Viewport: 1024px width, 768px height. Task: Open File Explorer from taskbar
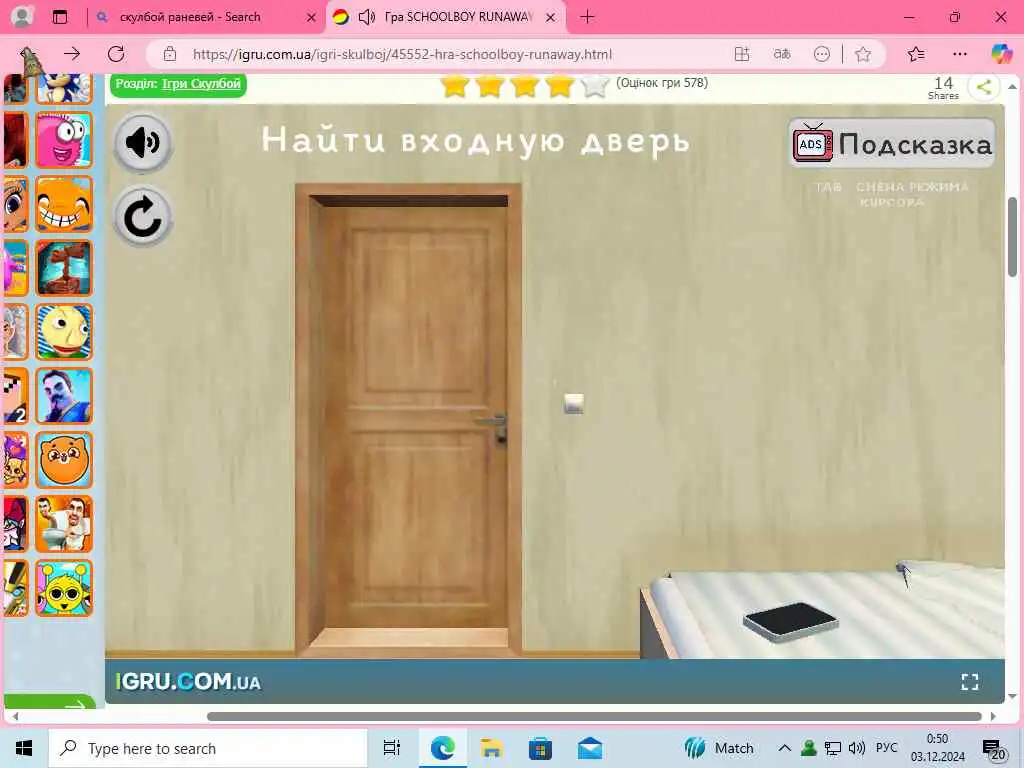(x=491, y=748)
